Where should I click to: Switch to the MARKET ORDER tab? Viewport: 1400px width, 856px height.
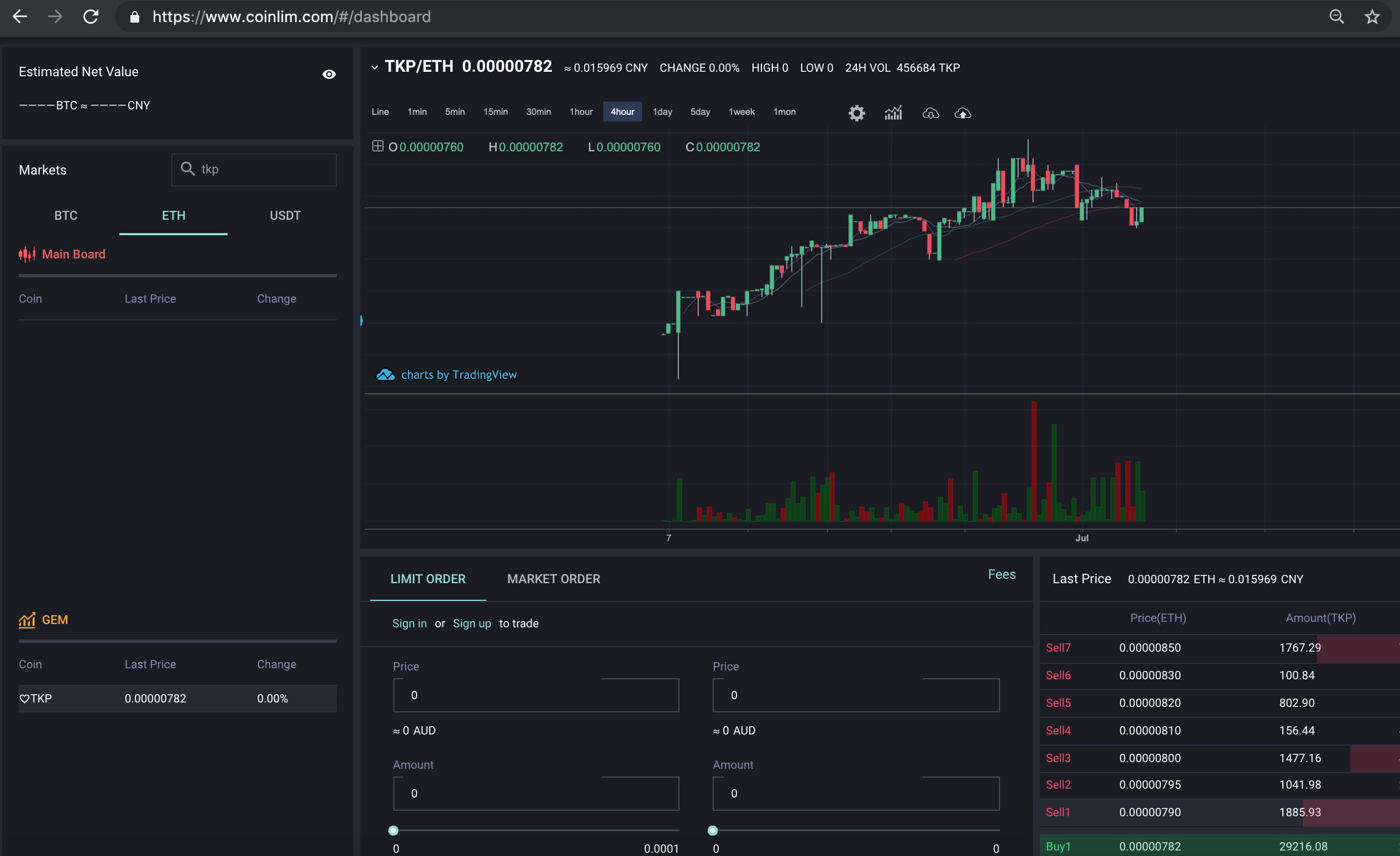pyautogui.click(x=553, y=579)
